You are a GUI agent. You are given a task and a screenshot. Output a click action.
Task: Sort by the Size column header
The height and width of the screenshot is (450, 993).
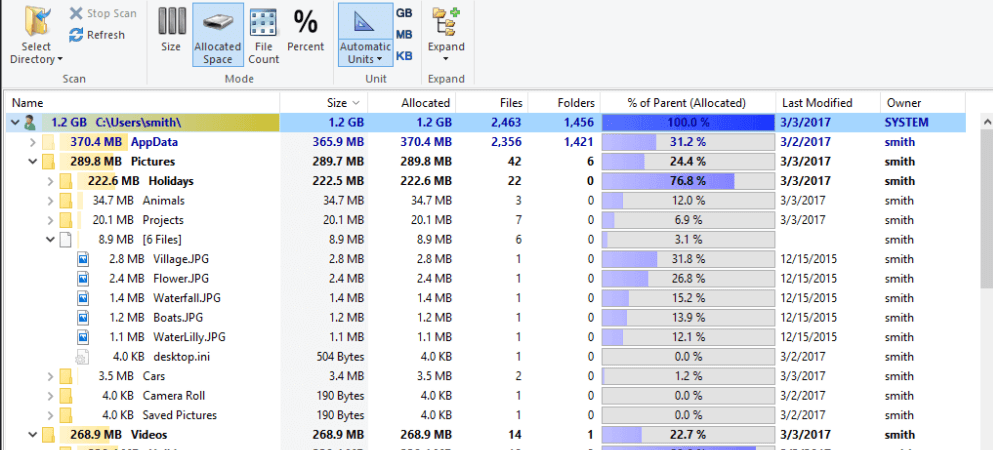[x=323, y=102]
